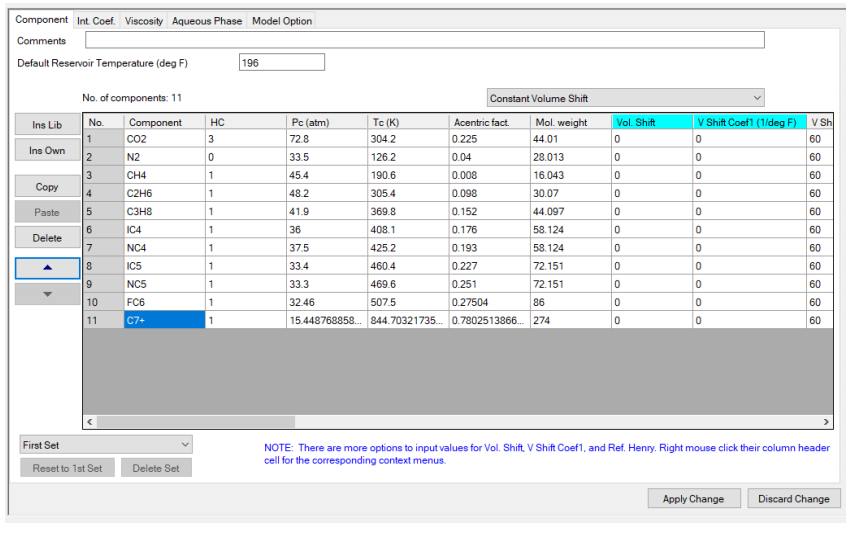Click the grayed down arrow button
This screenshot has width=857, height=535.
pos(47,294)
